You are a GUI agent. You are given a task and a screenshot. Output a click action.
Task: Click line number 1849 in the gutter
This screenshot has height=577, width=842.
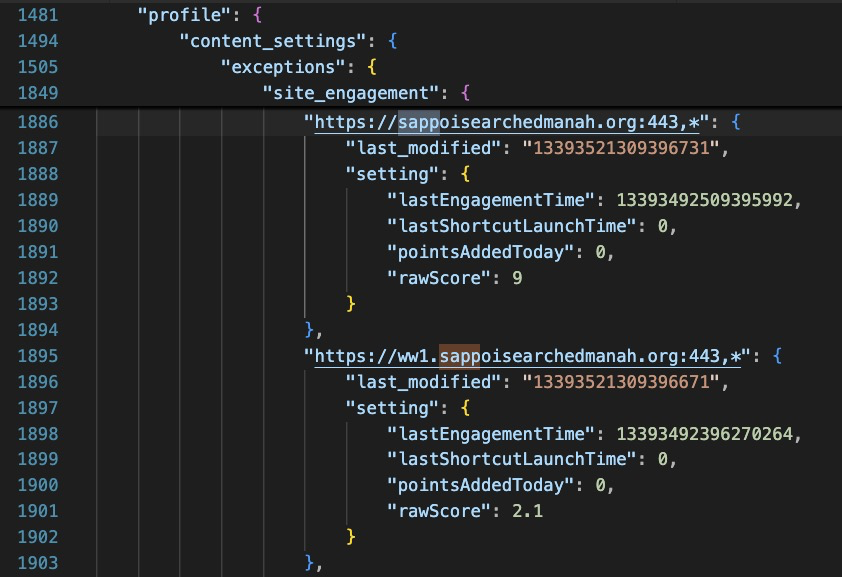[38, 93]
